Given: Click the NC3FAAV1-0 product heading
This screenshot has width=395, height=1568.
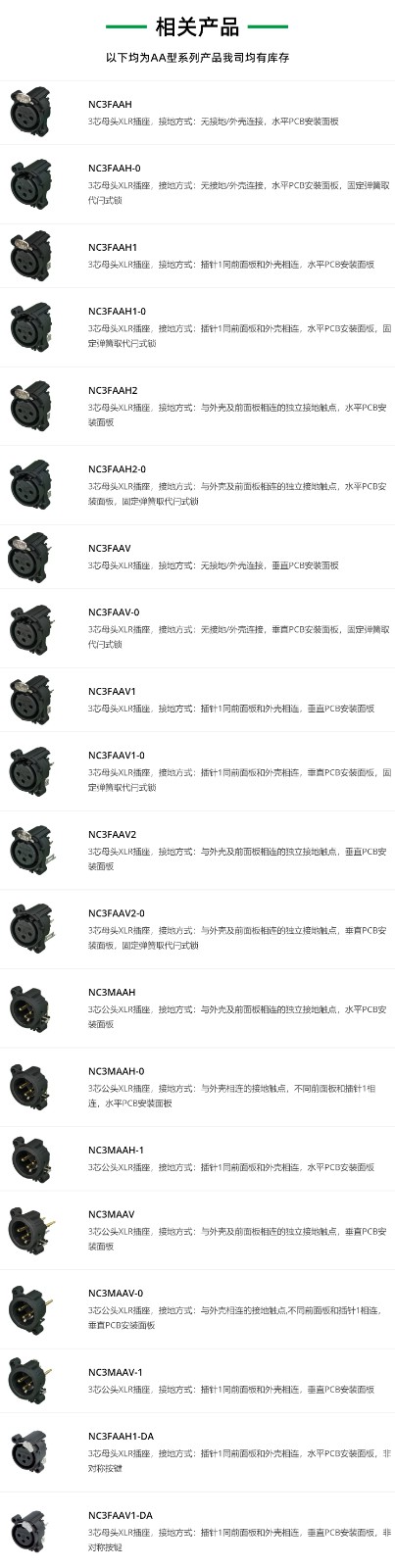Looking at the screenshot, I should point(117,756).
